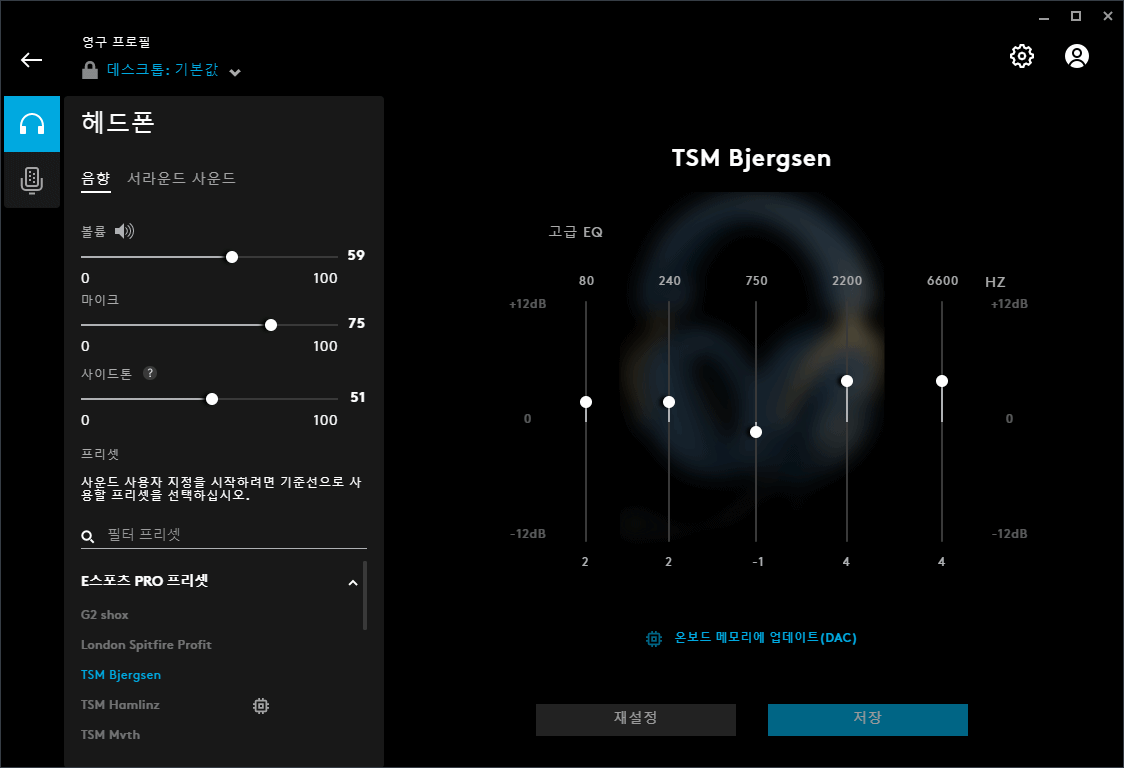Image resolution: width=1124 pixels, height=768 pixels.
Task: Click the TSM Bjergsen EQ title
Action: 751,158
